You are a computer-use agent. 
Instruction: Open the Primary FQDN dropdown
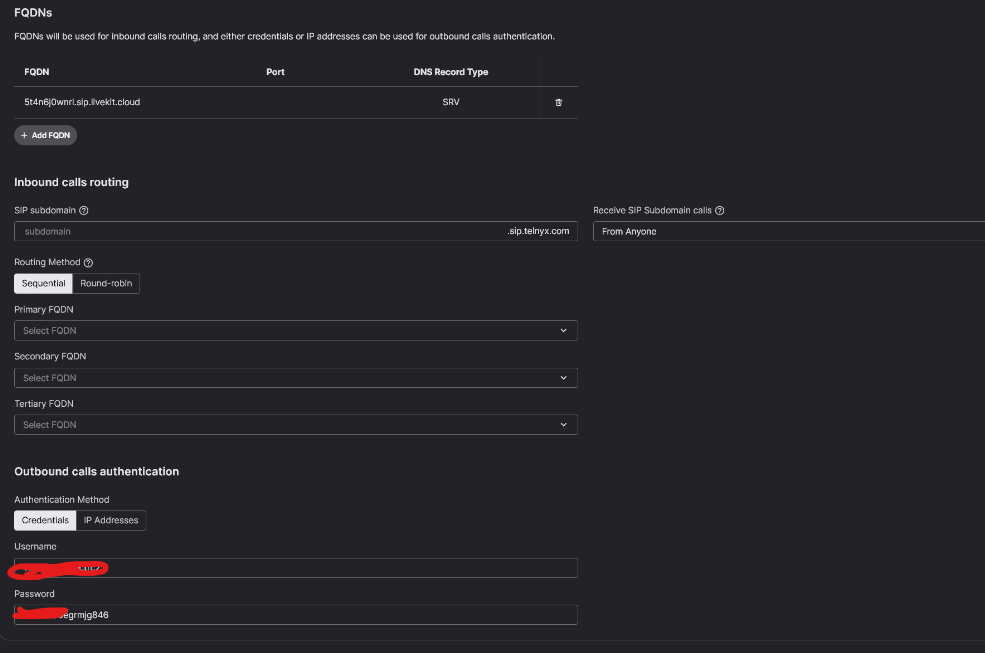(x=295, y=331)
